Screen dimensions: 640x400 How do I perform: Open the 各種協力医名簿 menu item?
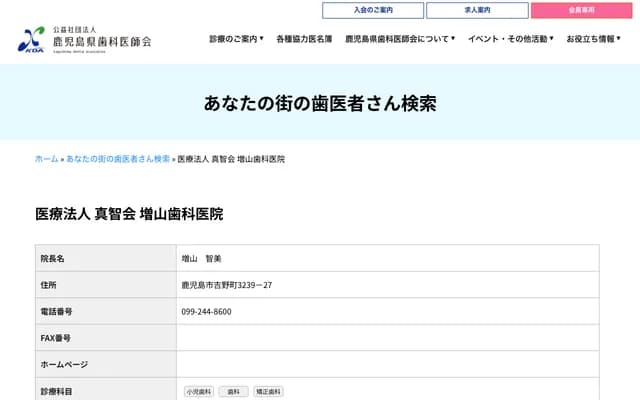[304, 39]
